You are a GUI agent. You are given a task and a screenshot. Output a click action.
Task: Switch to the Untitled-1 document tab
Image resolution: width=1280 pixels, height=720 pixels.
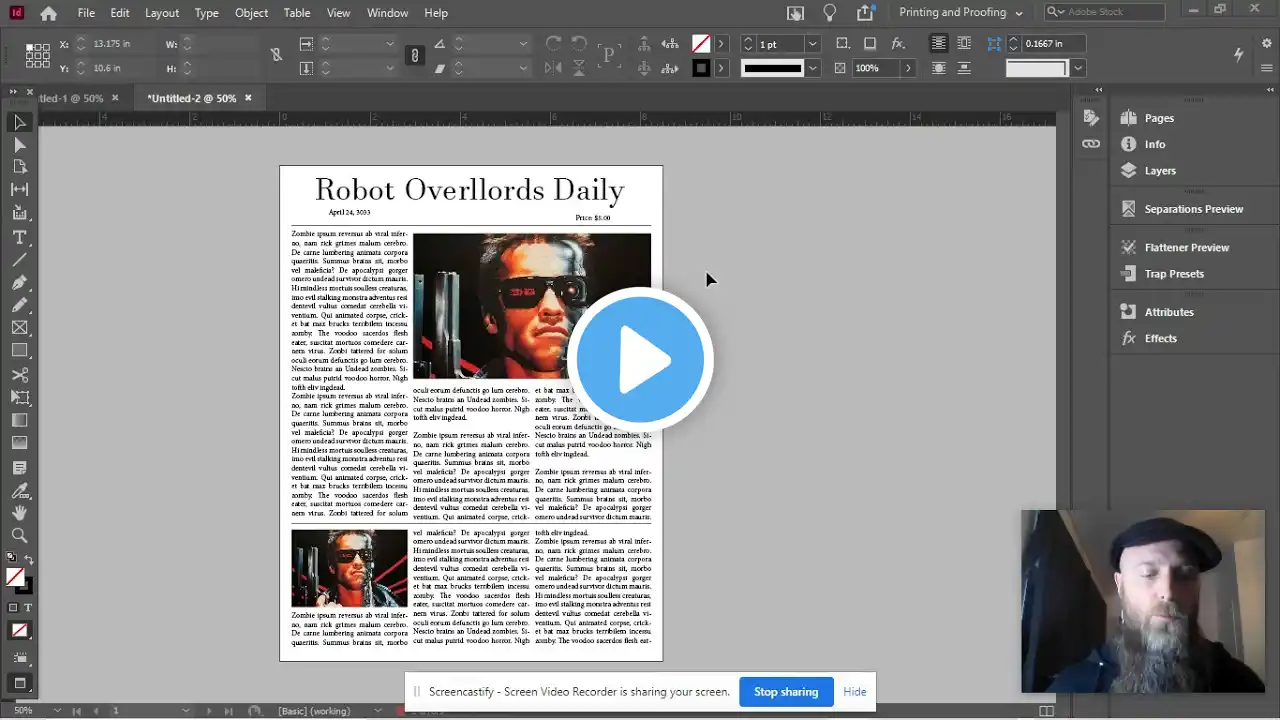coord(70,98)
